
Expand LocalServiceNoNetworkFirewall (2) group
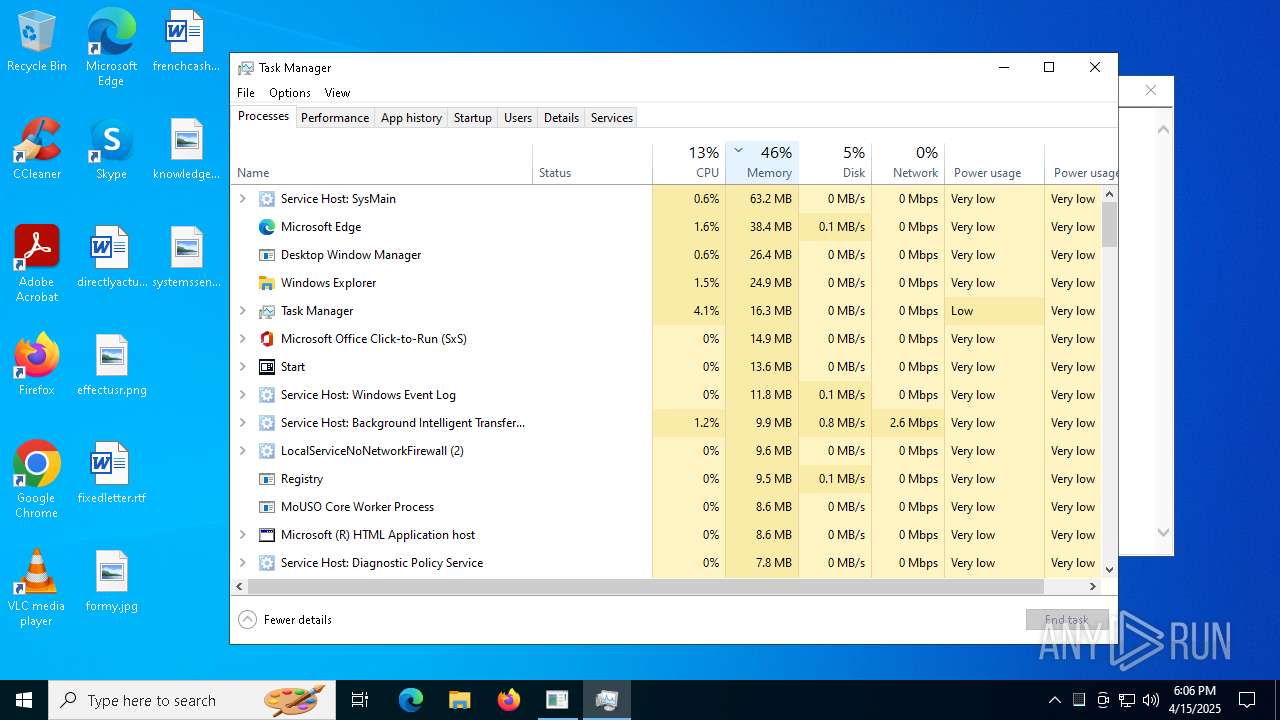pos(242,451)
